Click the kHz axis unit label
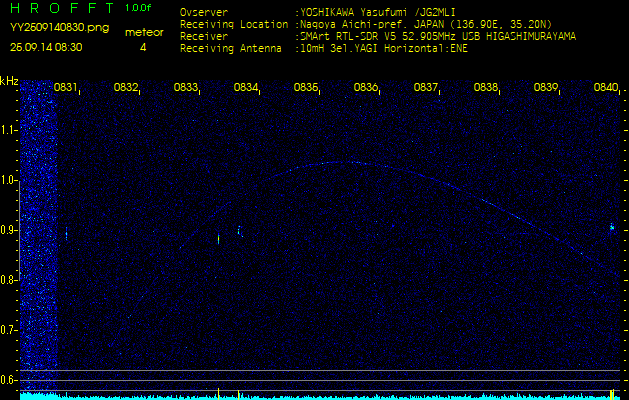The height and width of the screenshot is (400, 629). (x=9, y=81)
